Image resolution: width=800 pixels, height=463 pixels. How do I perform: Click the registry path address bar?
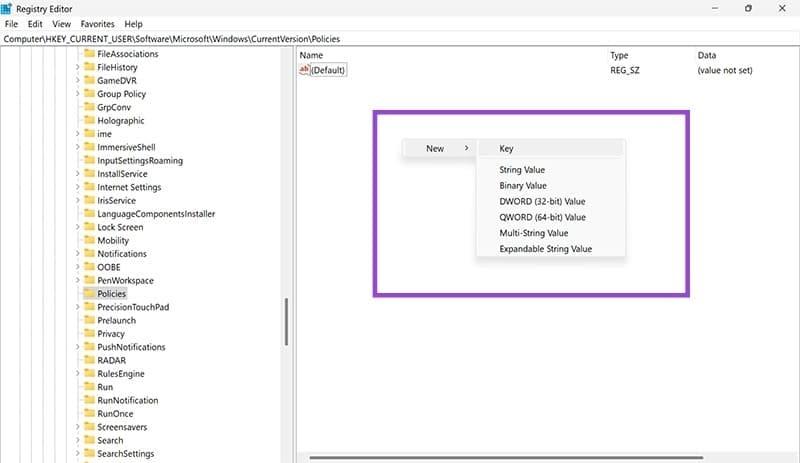(400, 38)
